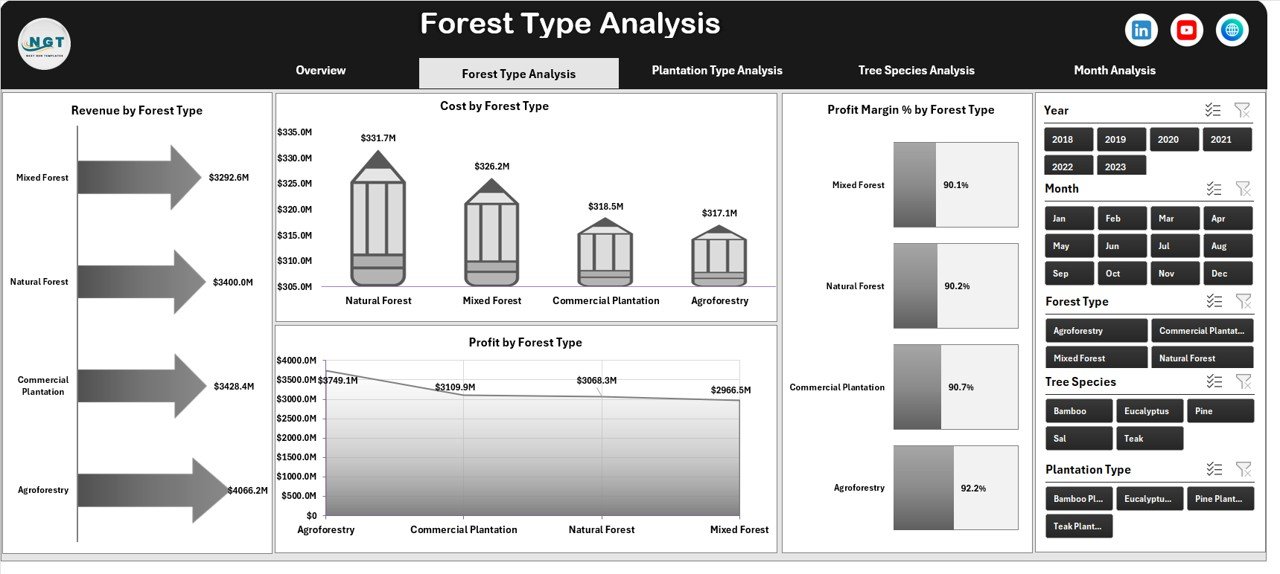
Task: Filter by Agroforestry forest type slicer button
Action: click(1096, 331)
